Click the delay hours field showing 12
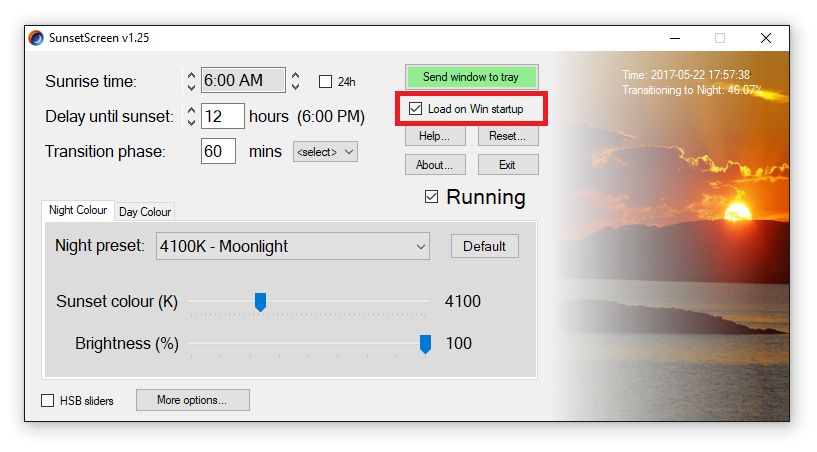The width and height of the screenshot is (817, 452). [x=222, y=116]
